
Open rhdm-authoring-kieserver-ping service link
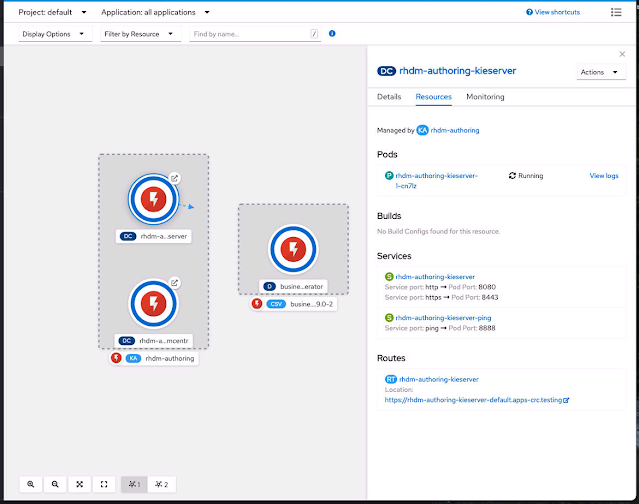point(443,317)
